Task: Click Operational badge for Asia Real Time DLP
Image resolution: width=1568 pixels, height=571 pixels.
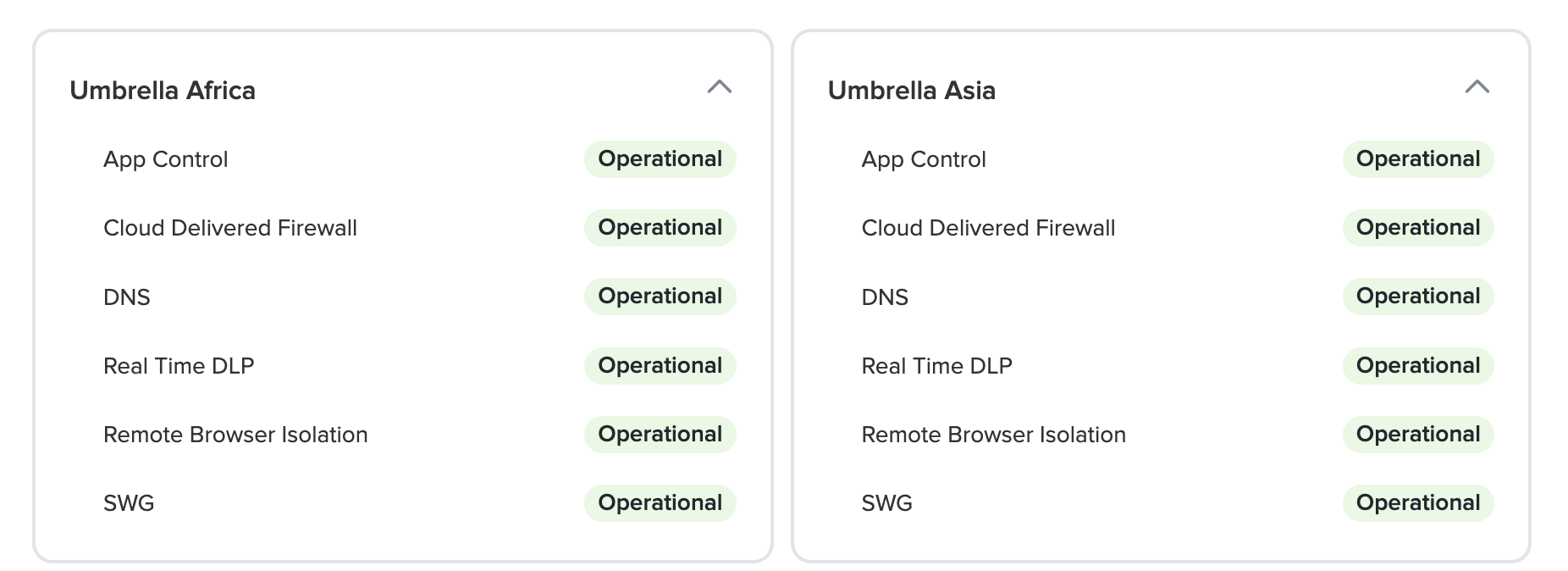Action: [1418, 366]
